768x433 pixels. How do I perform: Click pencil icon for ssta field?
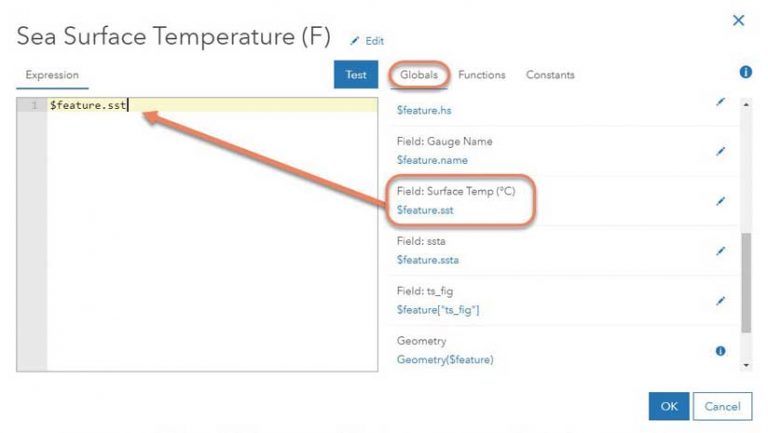click(720, 251)
